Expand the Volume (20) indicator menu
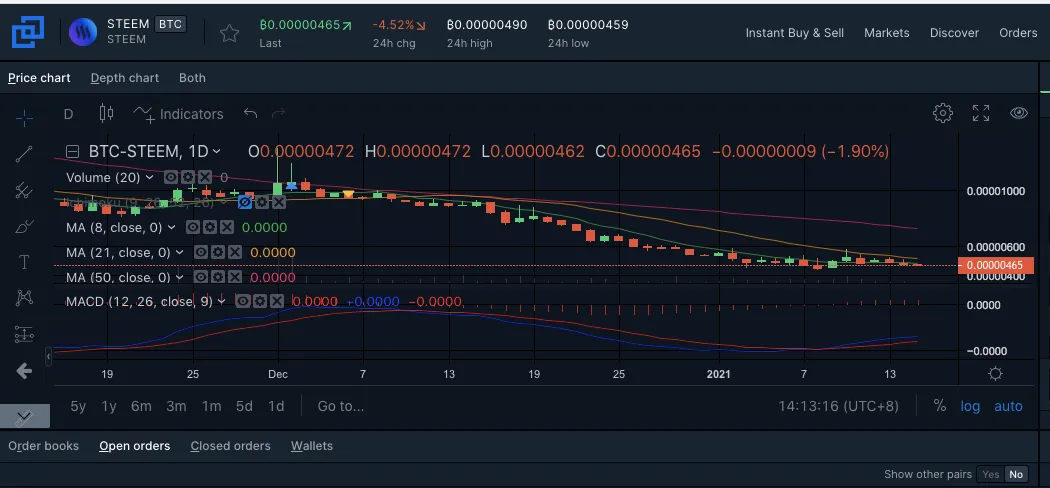1050x488 pixels. 149,177
